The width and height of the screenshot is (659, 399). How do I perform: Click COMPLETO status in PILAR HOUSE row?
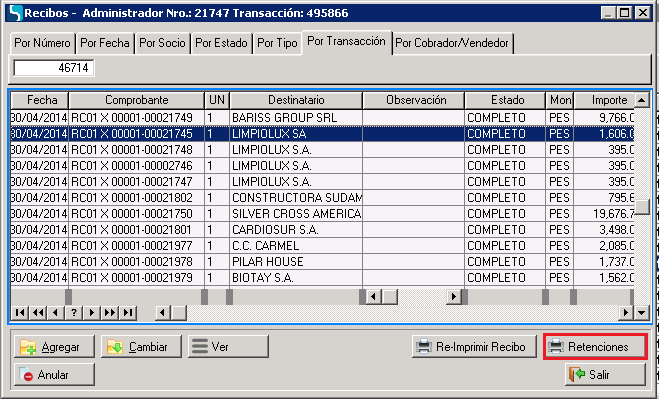[505, 262]
